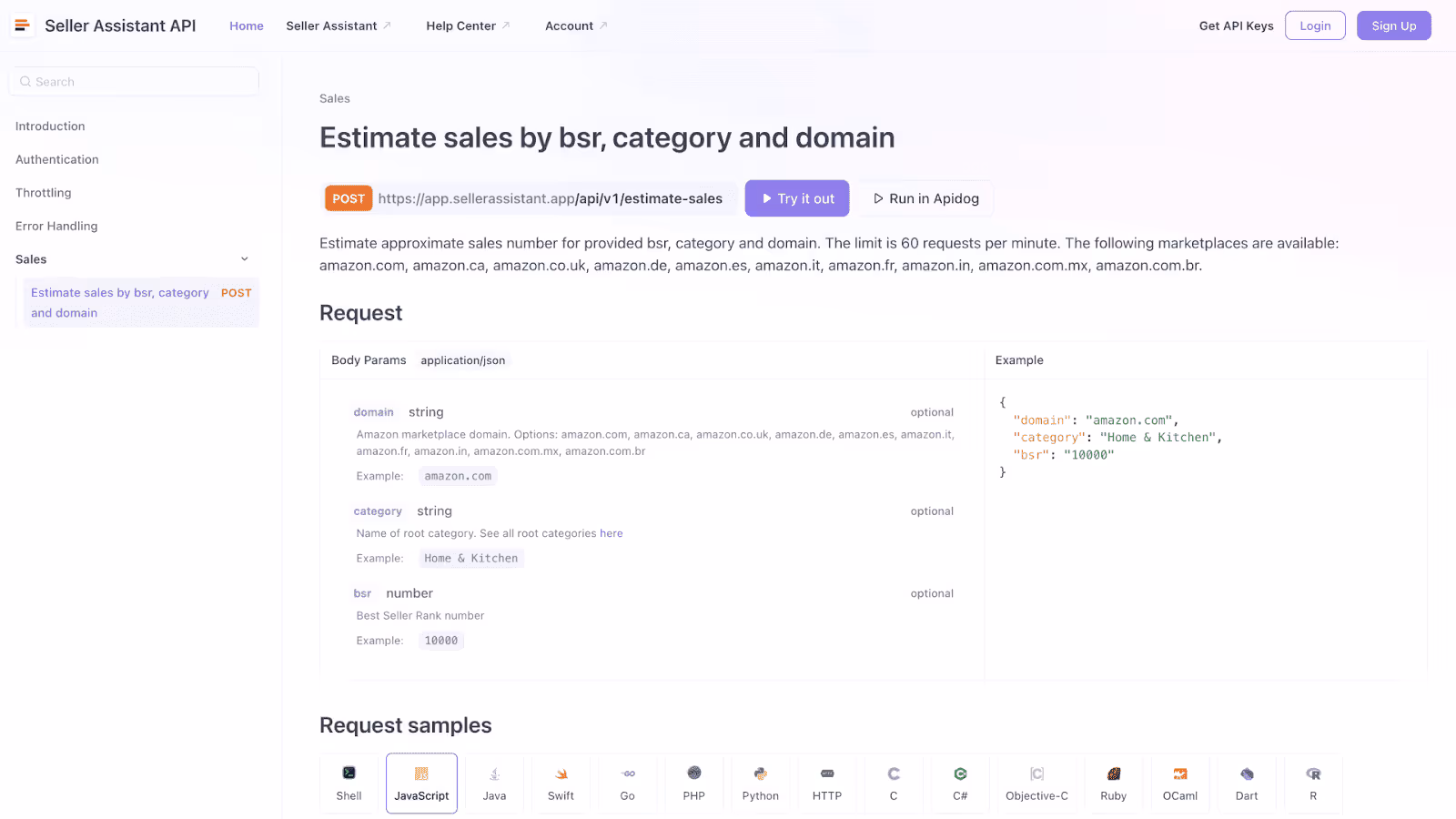
Task: Open the 'here' root categories link
Action: tap(612, 533)
